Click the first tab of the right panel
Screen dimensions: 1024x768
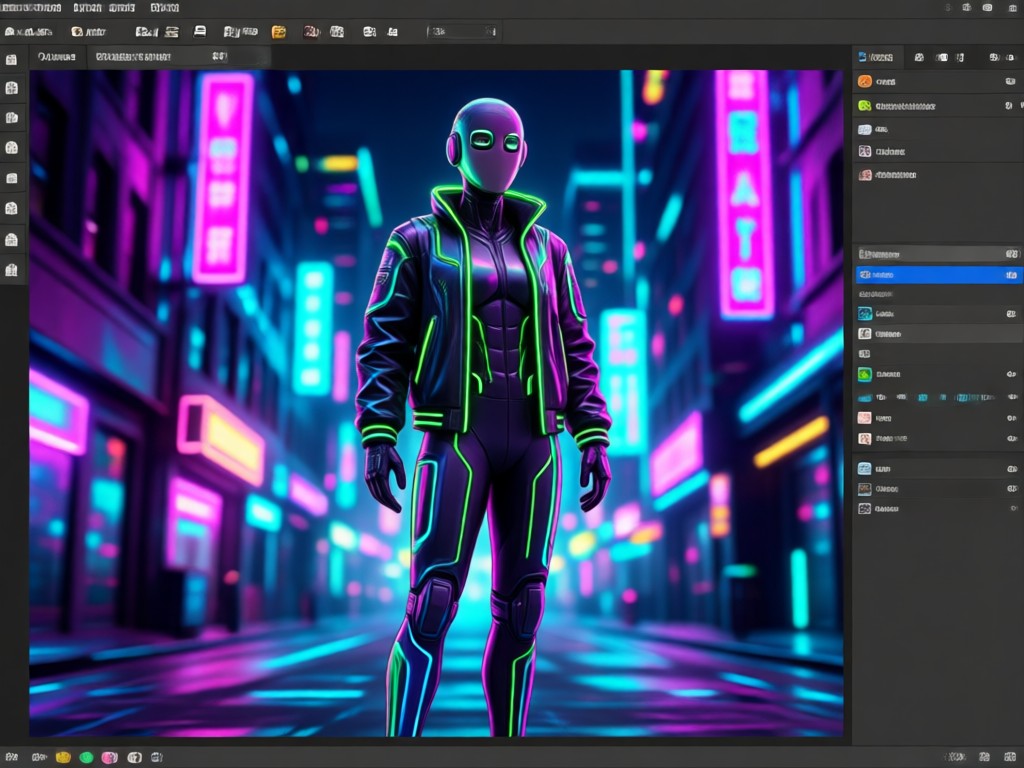pyautogui.click(x=876, y=57)
